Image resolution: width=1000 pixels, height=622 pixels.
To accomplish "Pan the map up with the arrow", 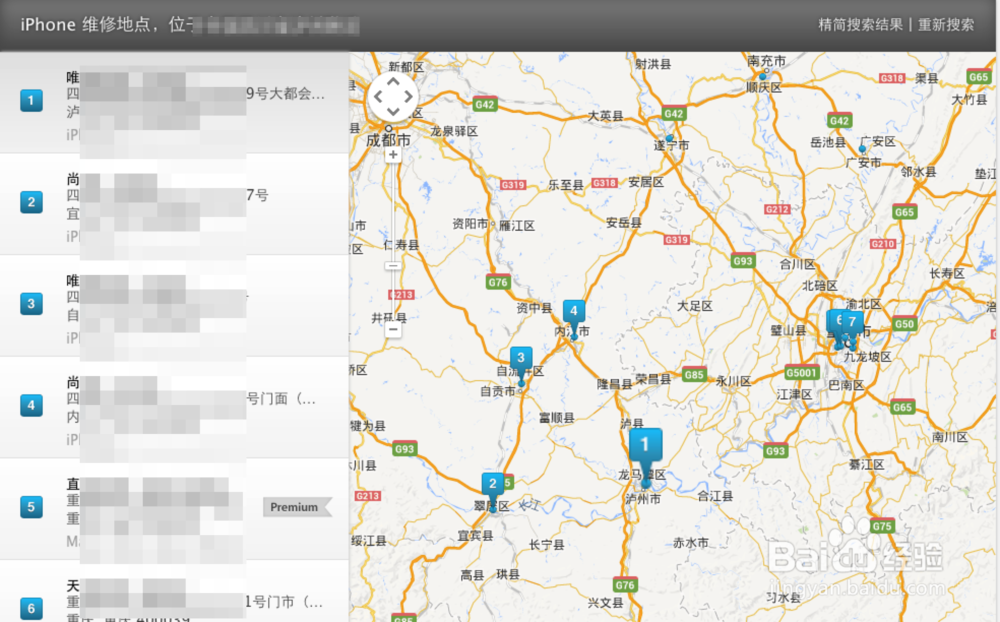I will 393,83.
